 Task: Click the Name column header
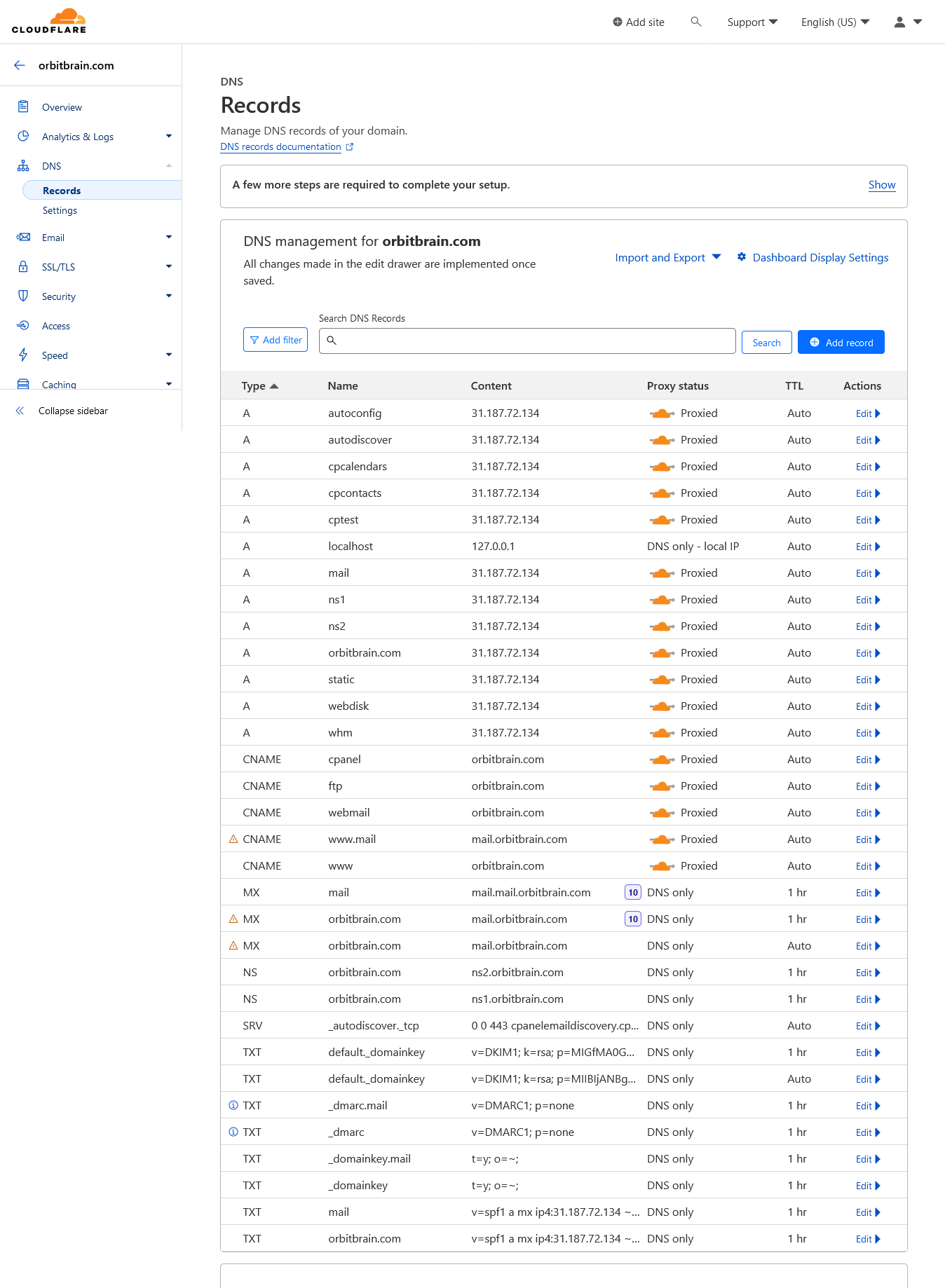343,385
